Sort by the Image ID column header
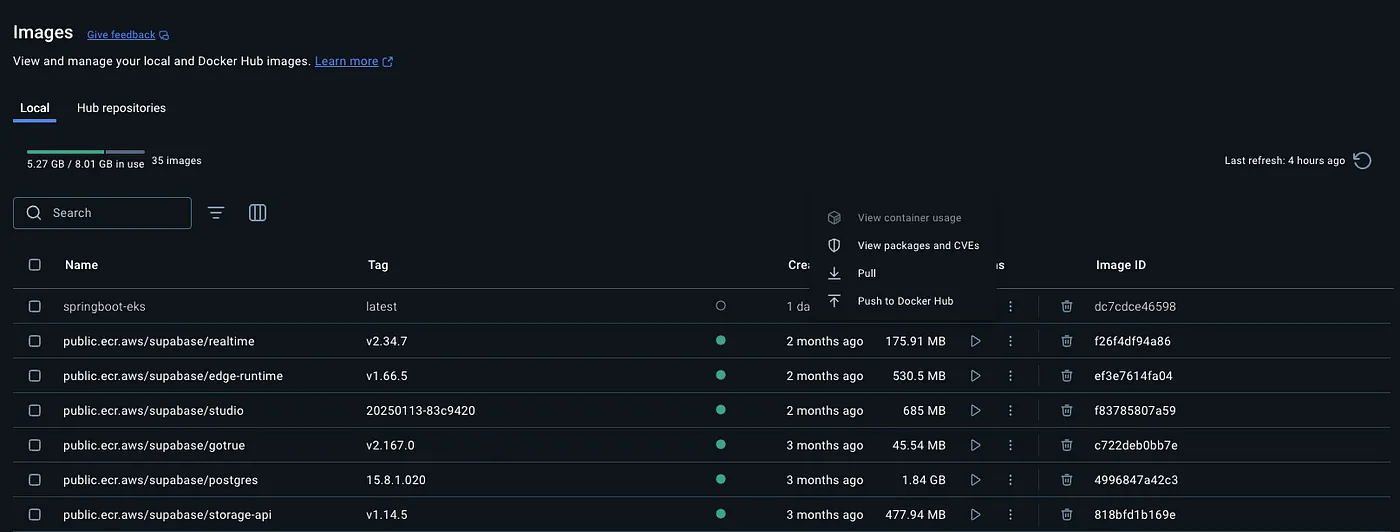1400x532 pixels. (x=1121, y=265)
